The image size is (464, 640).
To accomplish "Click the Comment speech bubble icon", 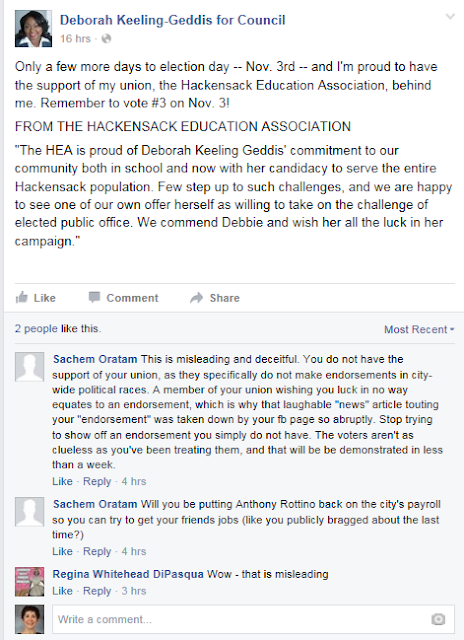I will pyautogui.click(x=94, y=297).
